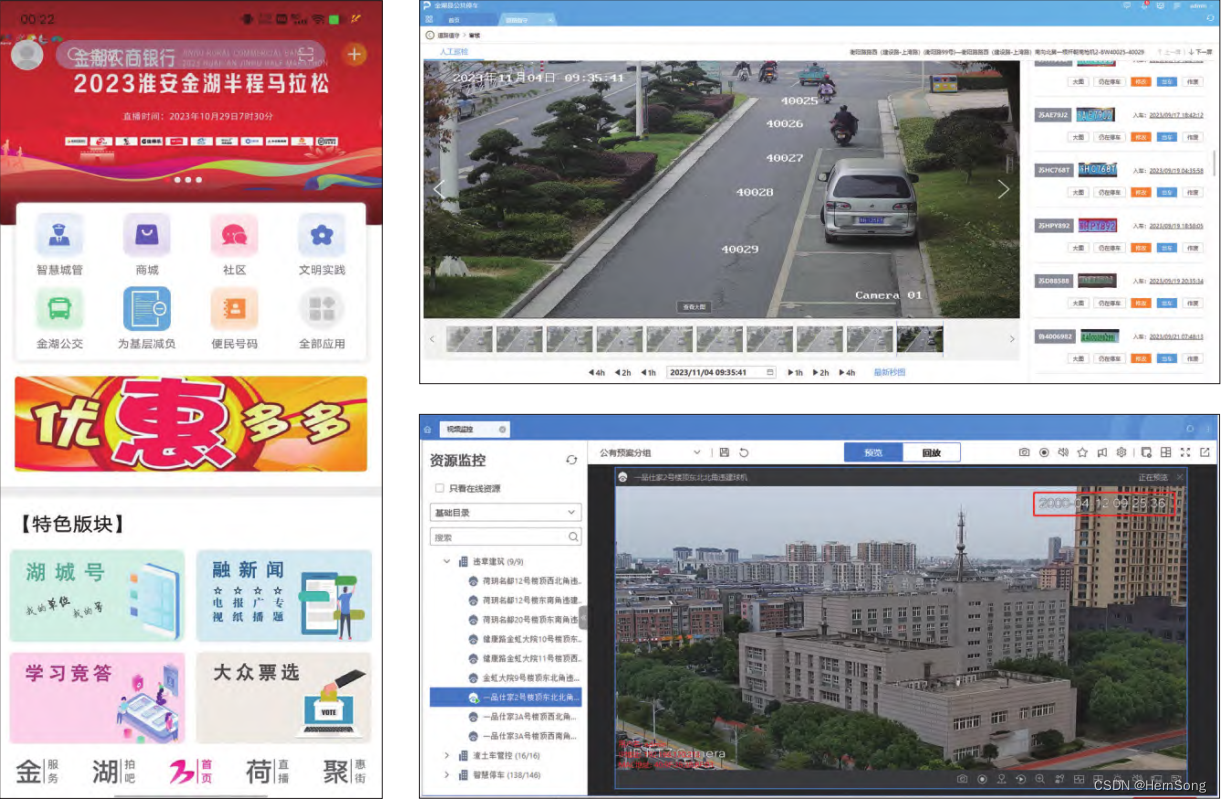This screenshot has height=803, width=1222.
Task: Tap the orange plus icon in the mobile app header
Action: tap(355, 54)
